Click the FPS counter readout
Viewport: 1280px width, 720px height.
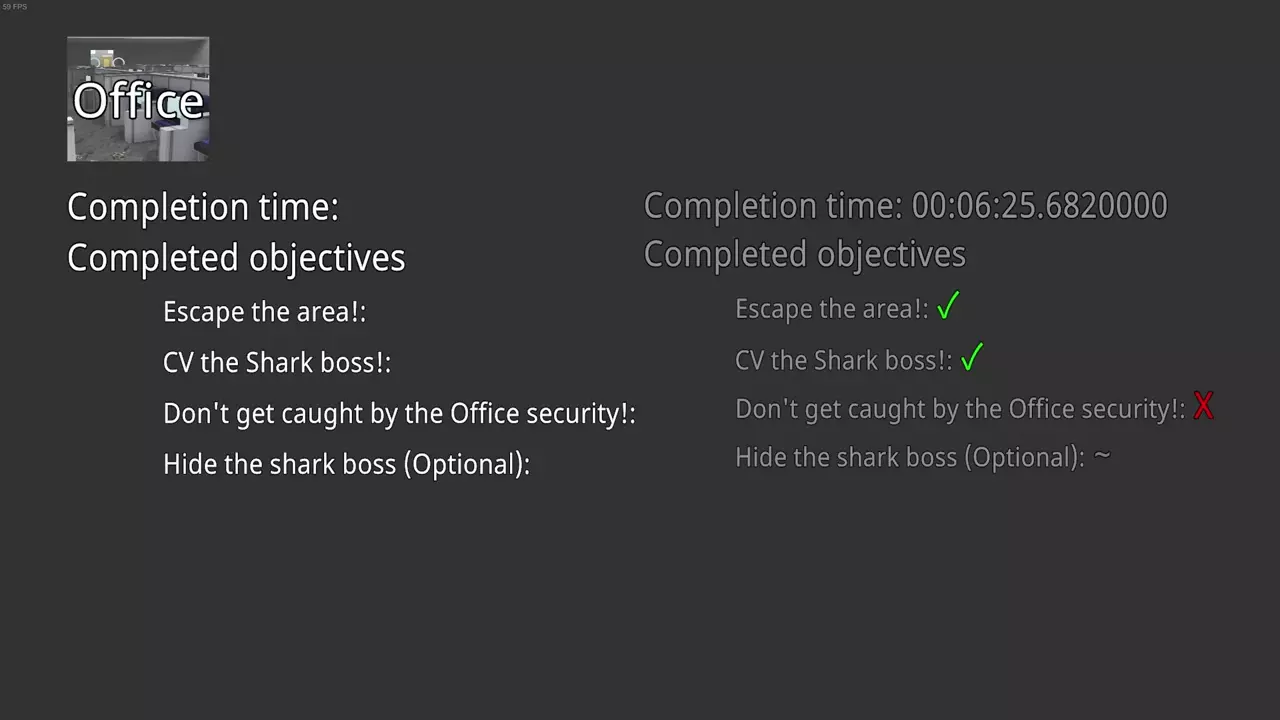click(x=15, y=7)
